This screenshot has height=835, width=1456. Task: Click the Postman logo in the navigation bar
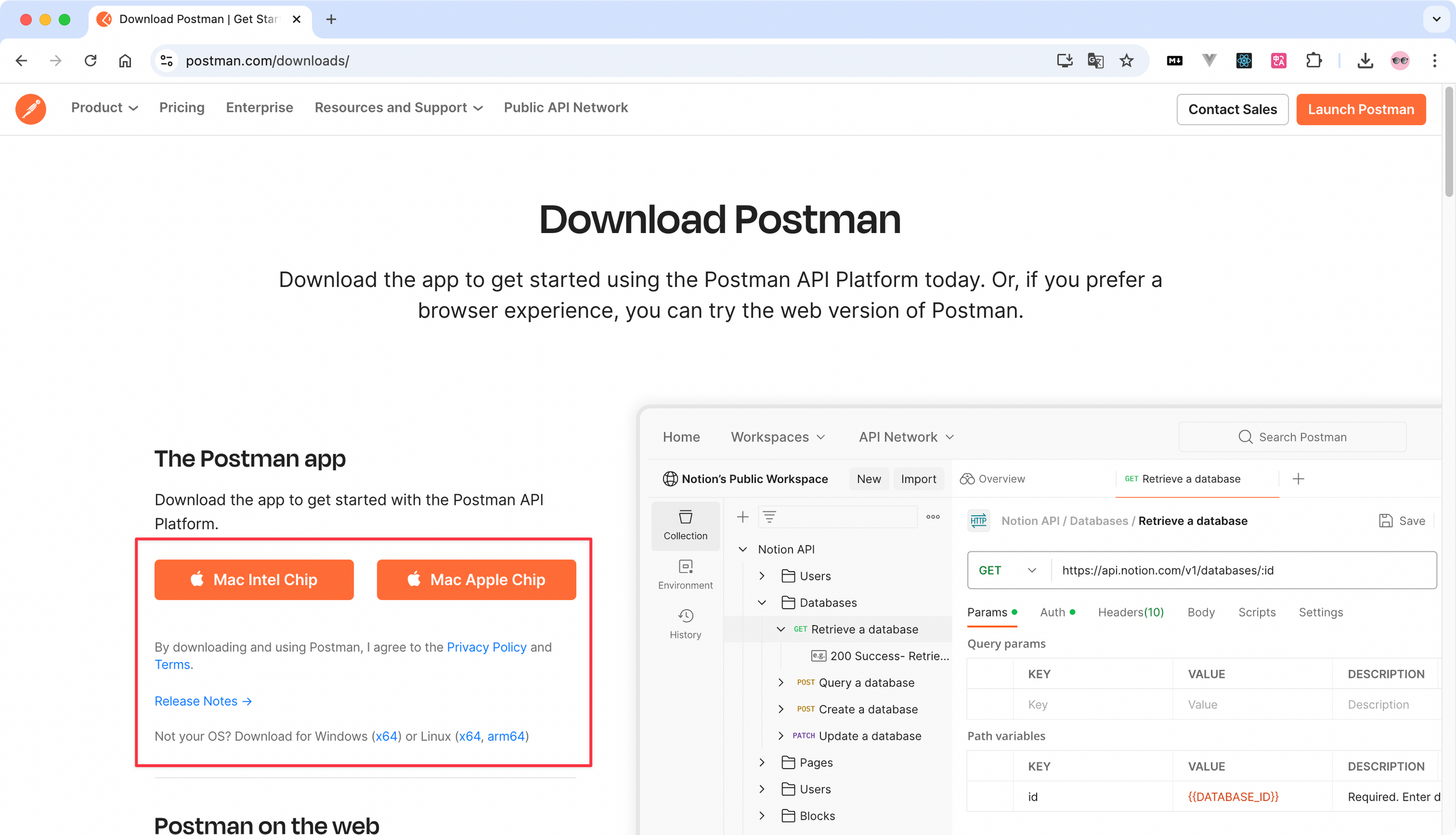click(x=30, y=109)
